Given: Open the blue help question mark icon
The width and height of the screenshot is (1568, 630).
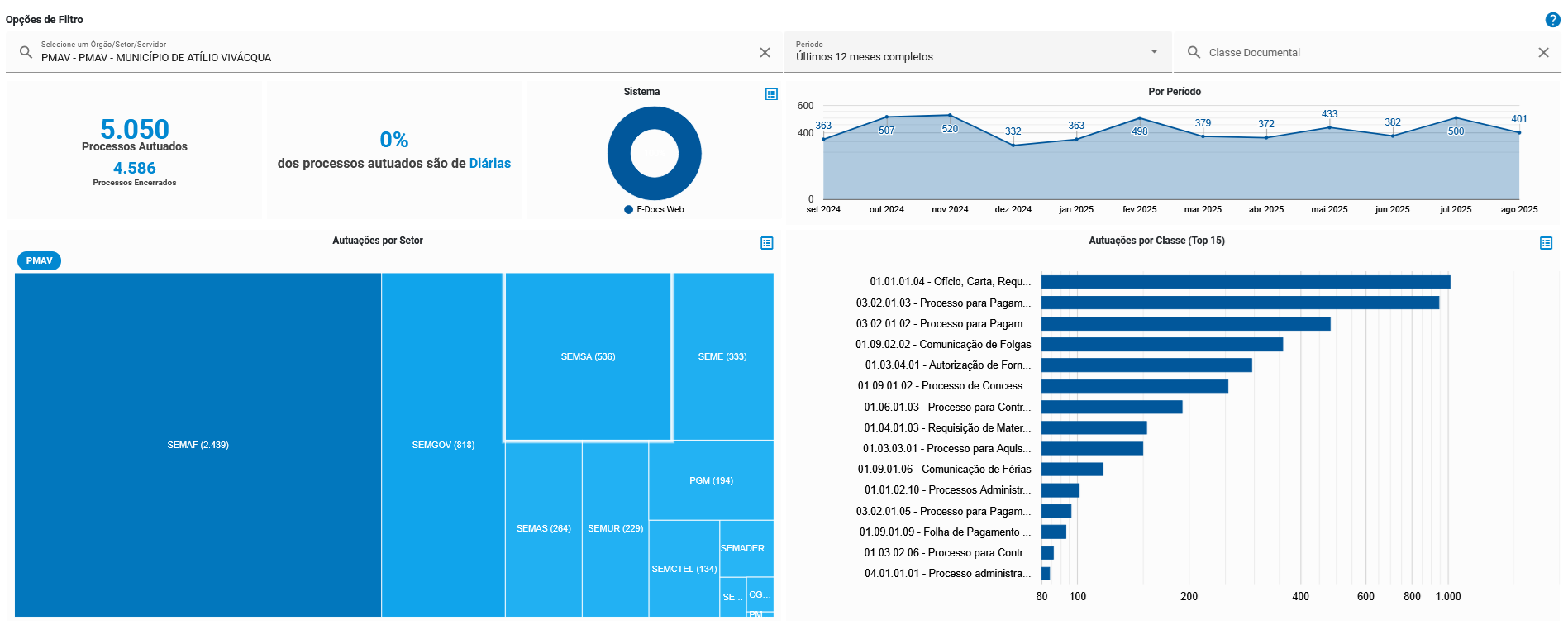Looking at the screenshot, I should [1552, 20].
